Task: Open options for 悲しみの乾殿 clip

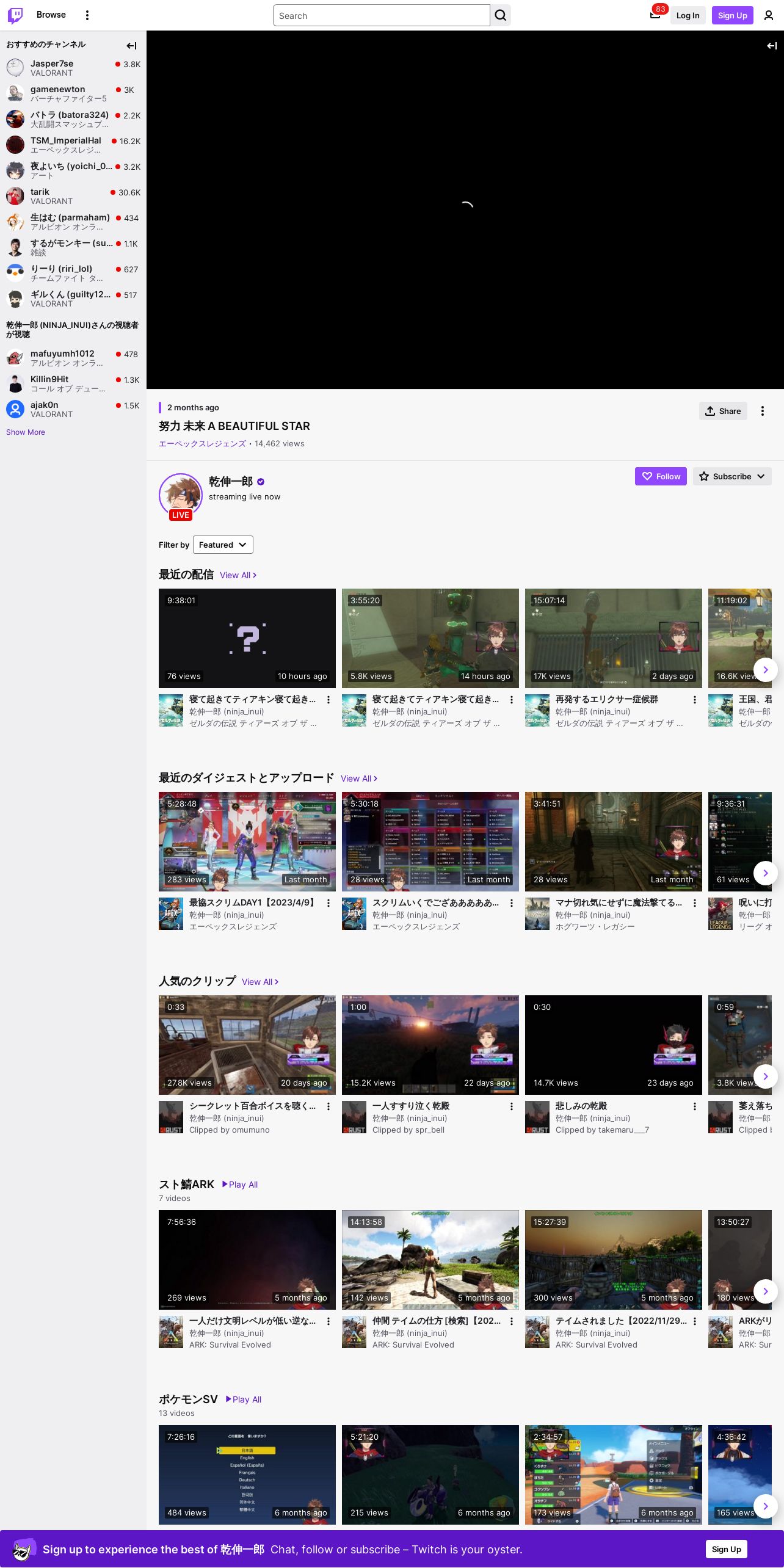Action: coord(695,1106)
